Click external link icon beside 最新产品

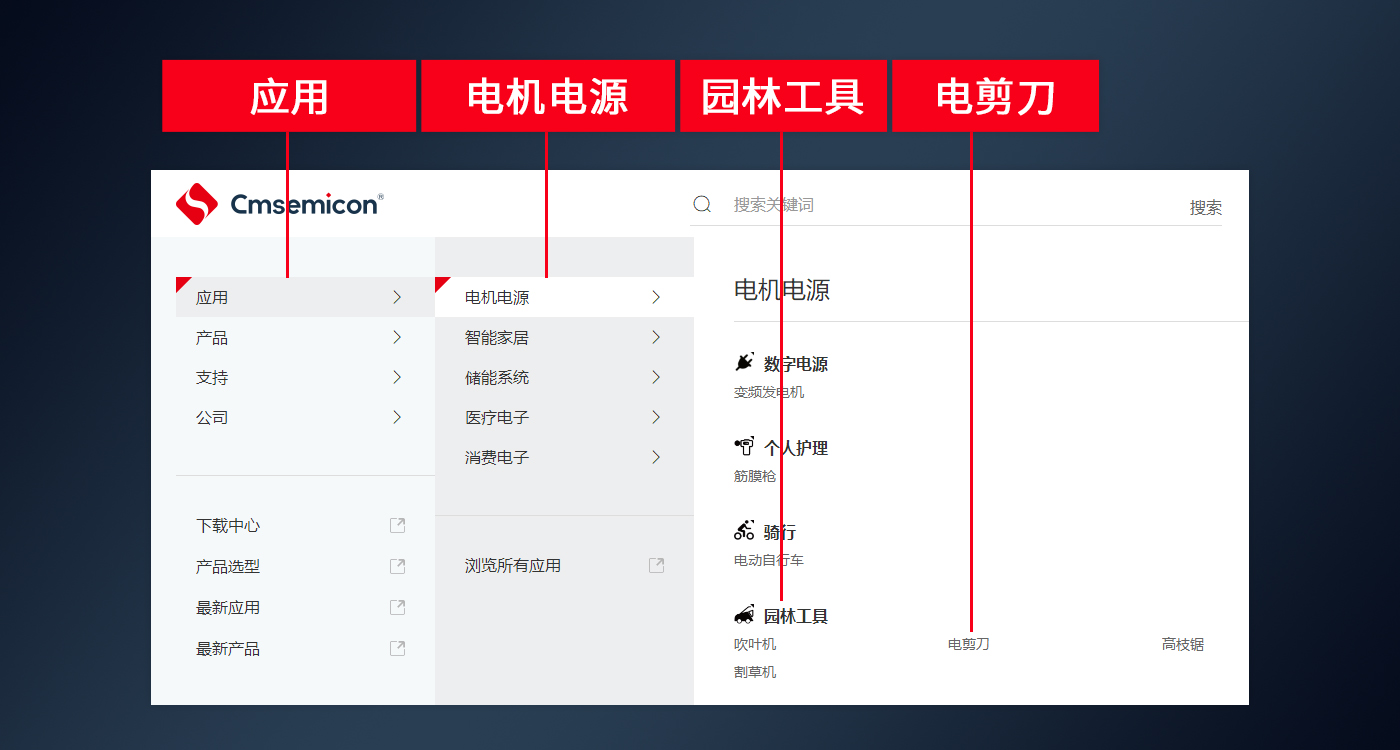click(397, 648)
